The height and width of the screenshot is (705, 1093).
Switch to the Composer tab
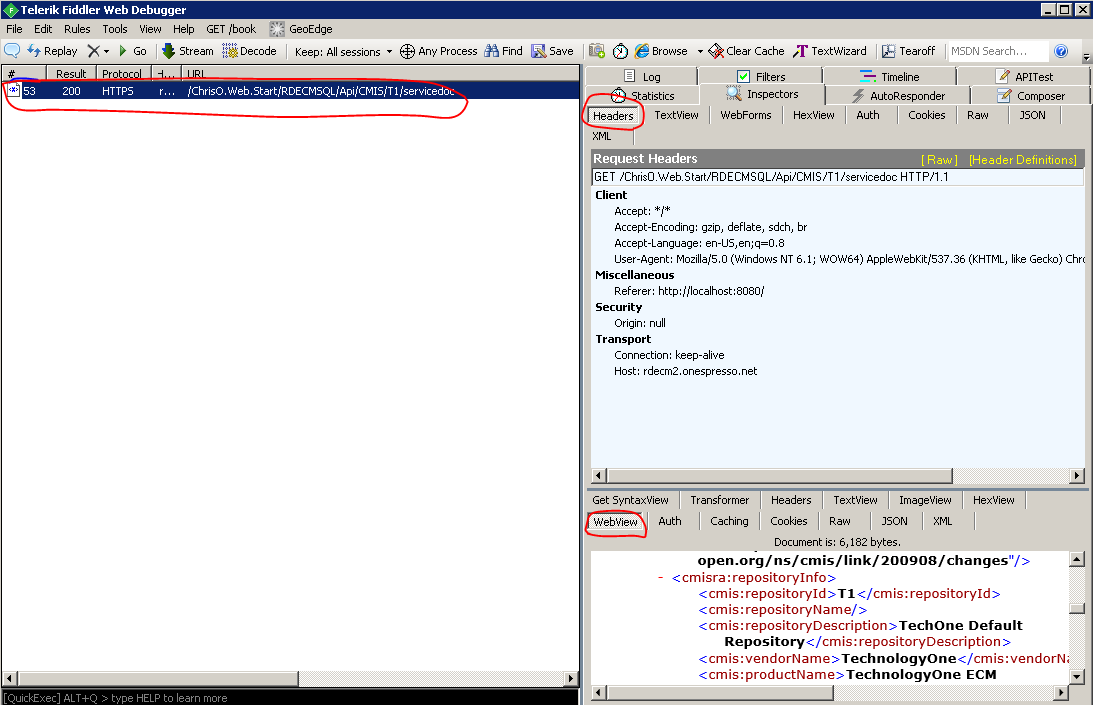click(x=1031, y=96)
